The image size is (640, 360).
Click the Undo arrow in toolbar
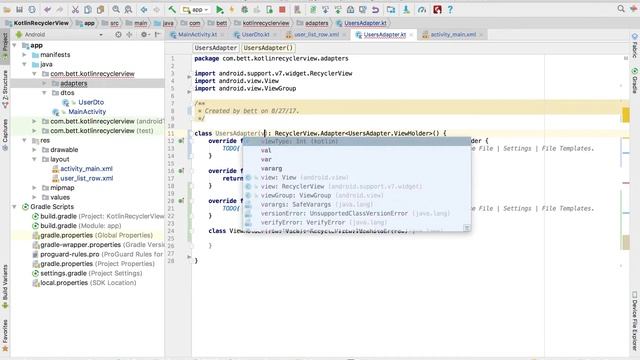(48, 9)
